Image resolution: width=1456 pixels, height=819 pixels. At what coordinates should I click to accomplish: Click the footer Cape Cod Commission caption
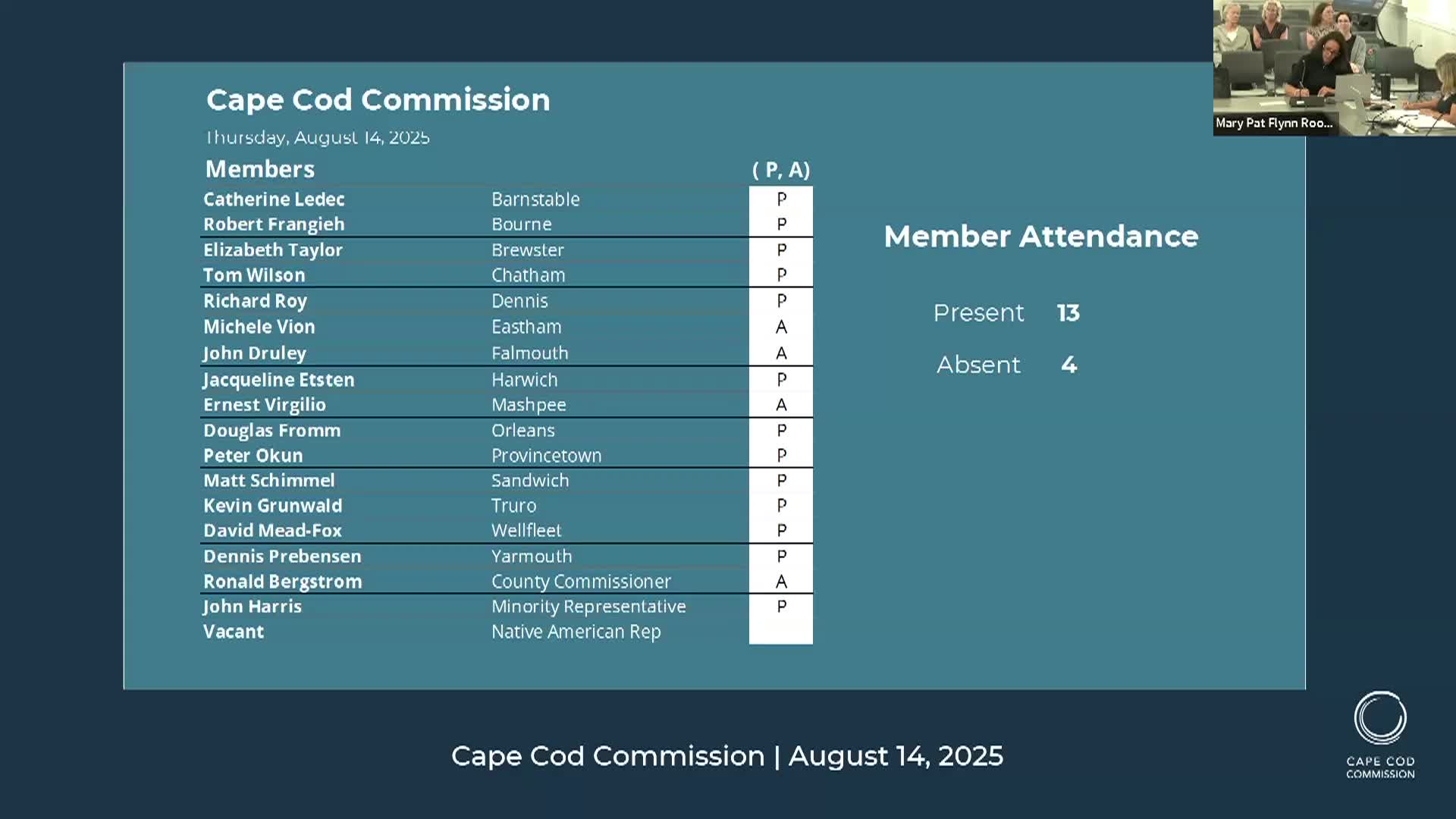pyautogui.click(x=727, y=756)
